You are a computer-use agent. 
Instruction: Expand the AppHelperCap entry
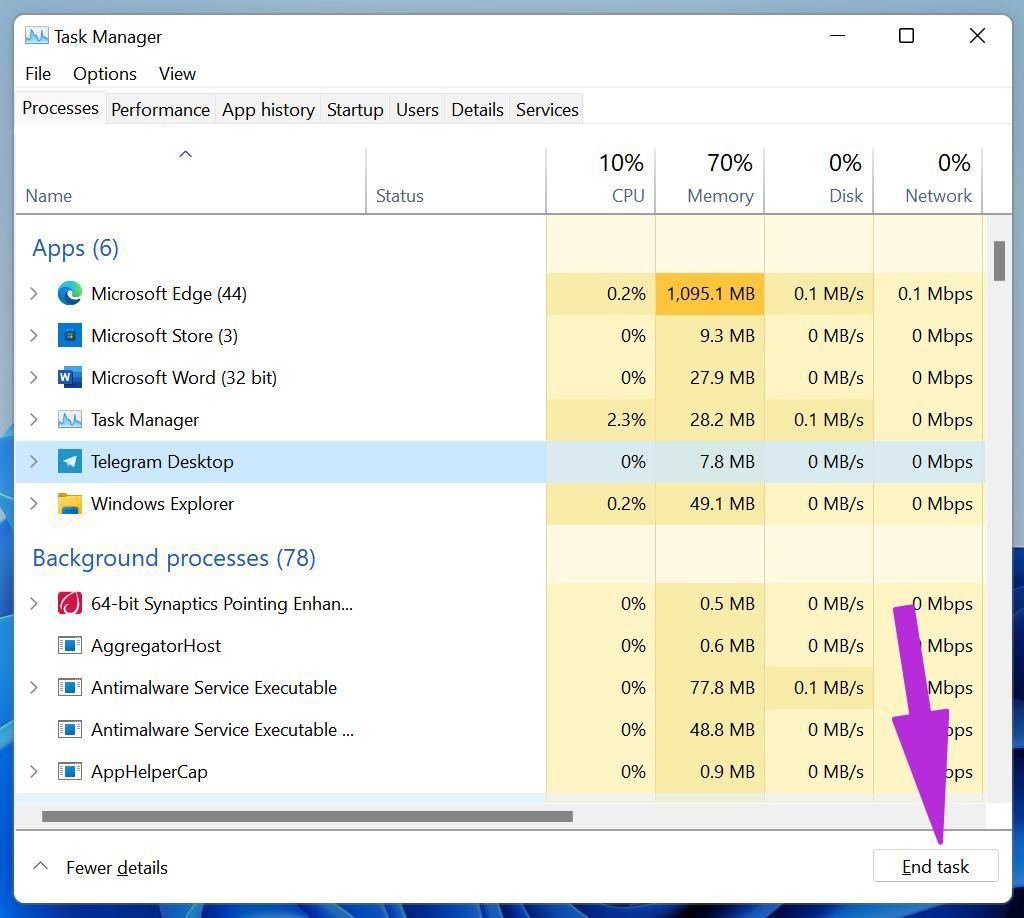tap(34, 772)
